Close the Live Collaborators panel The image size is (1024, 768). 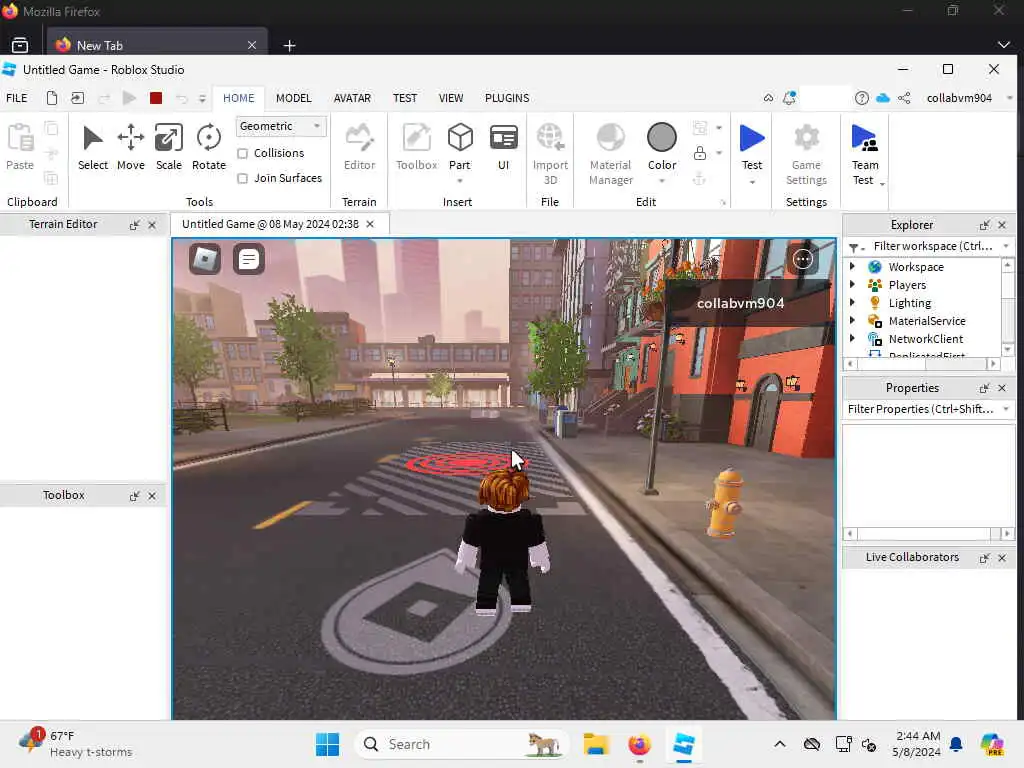tap(1002, 558)
